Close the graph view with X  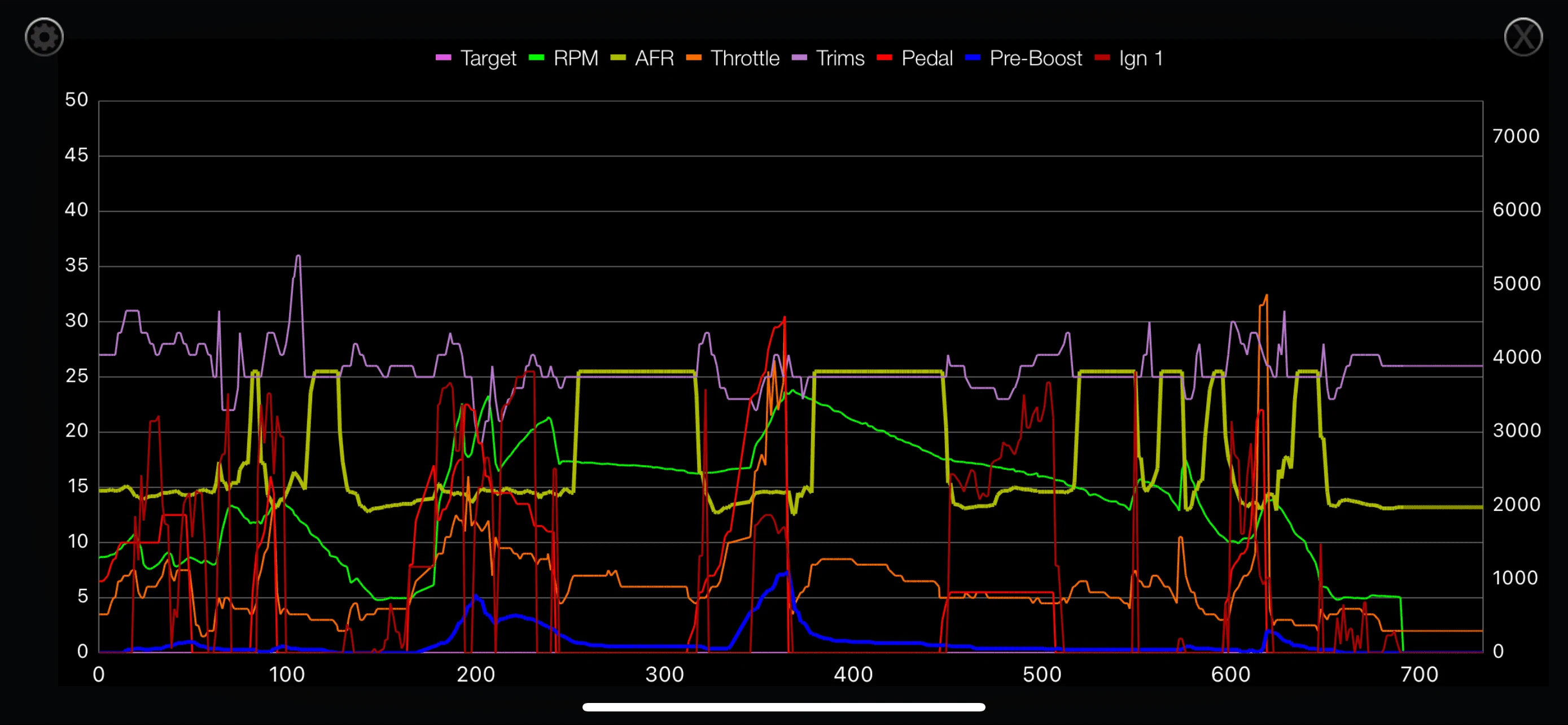coord(1523,37)
